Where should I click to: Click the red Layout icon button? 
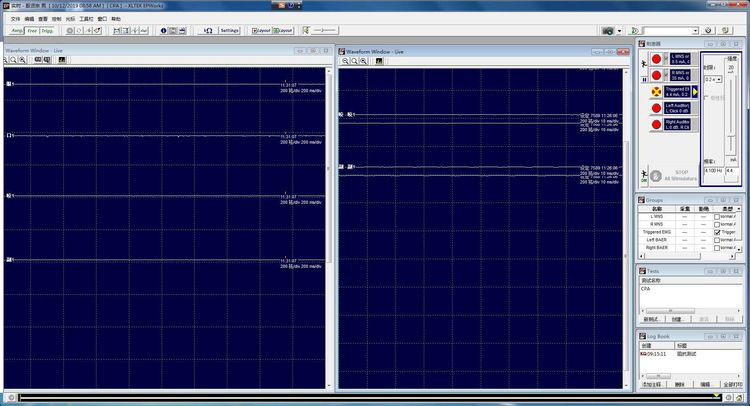click(x=261, y=30)
